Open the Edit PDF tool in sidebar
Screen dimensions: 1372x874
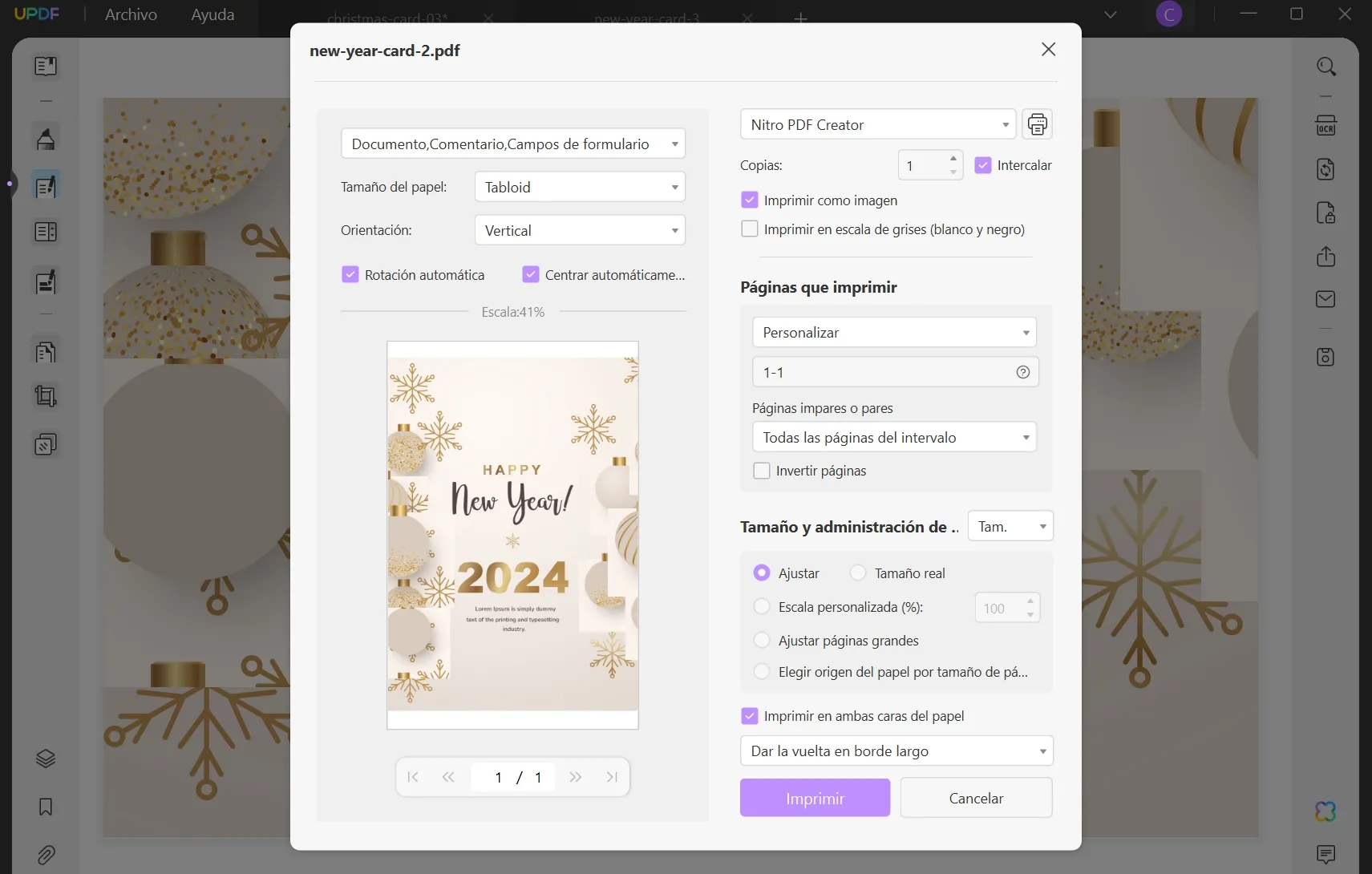46,186
